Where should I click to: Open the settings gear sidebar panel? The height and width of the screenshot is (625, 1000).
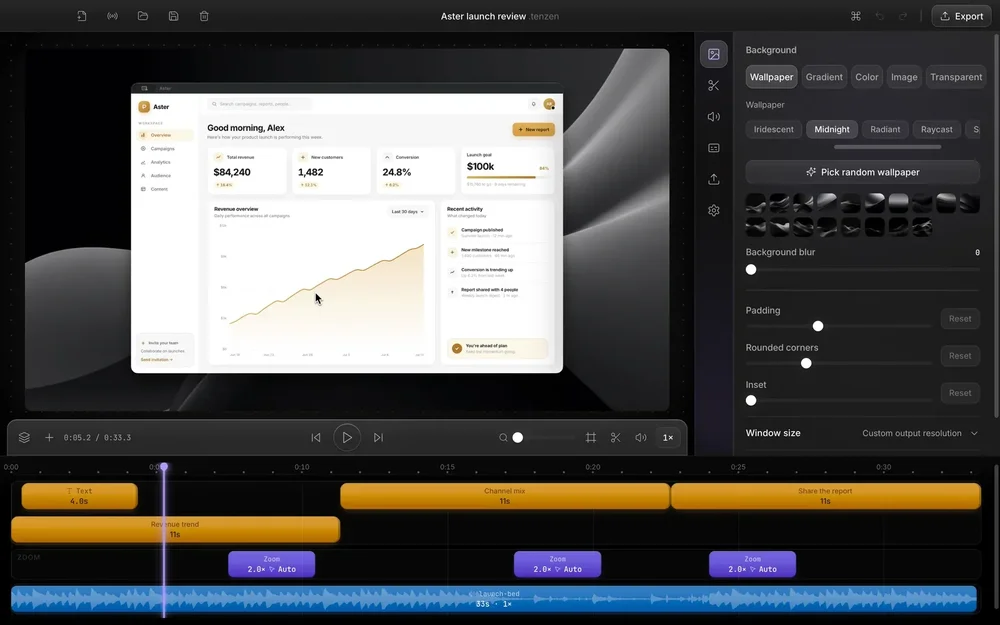(714, 210)
